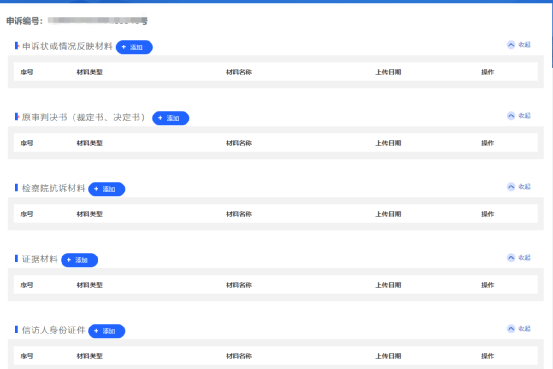Collapse the 信访人身份证件 section
Image resolution: width=553 pixels, height=369 pixels.
point(519,329)
